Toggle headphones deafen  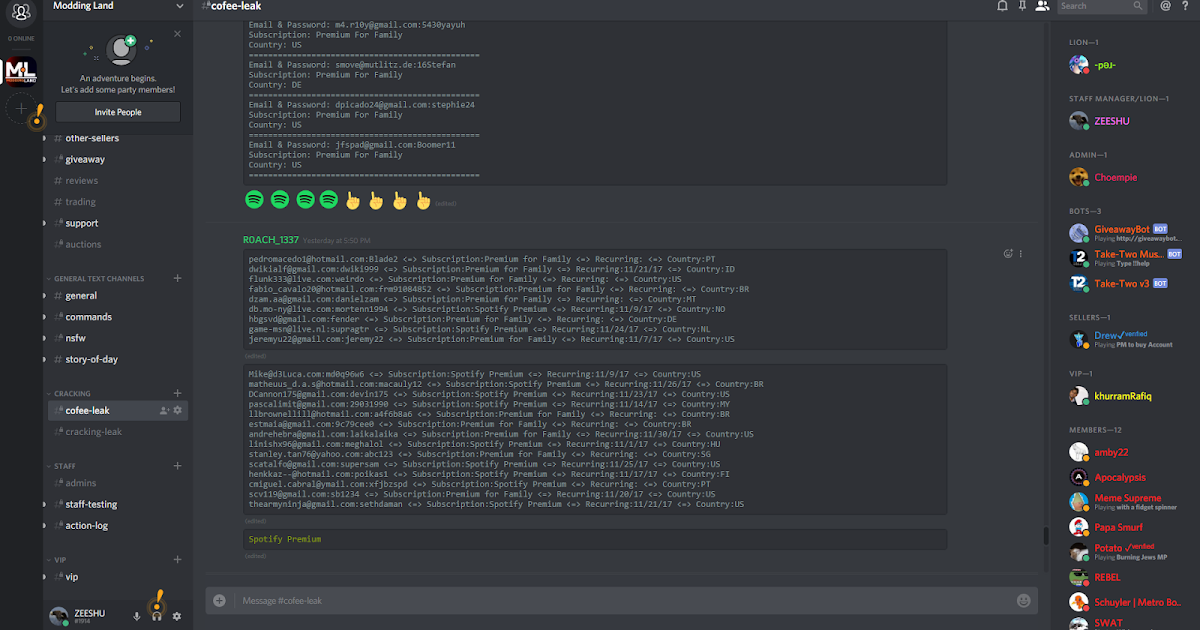(x=157, y=616)
